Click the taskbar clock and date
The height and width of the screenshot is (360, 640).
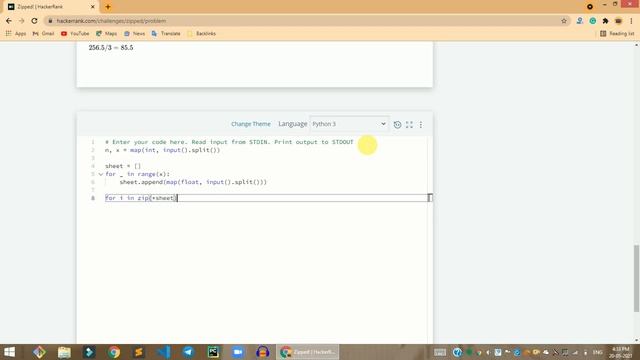[620, 352]
